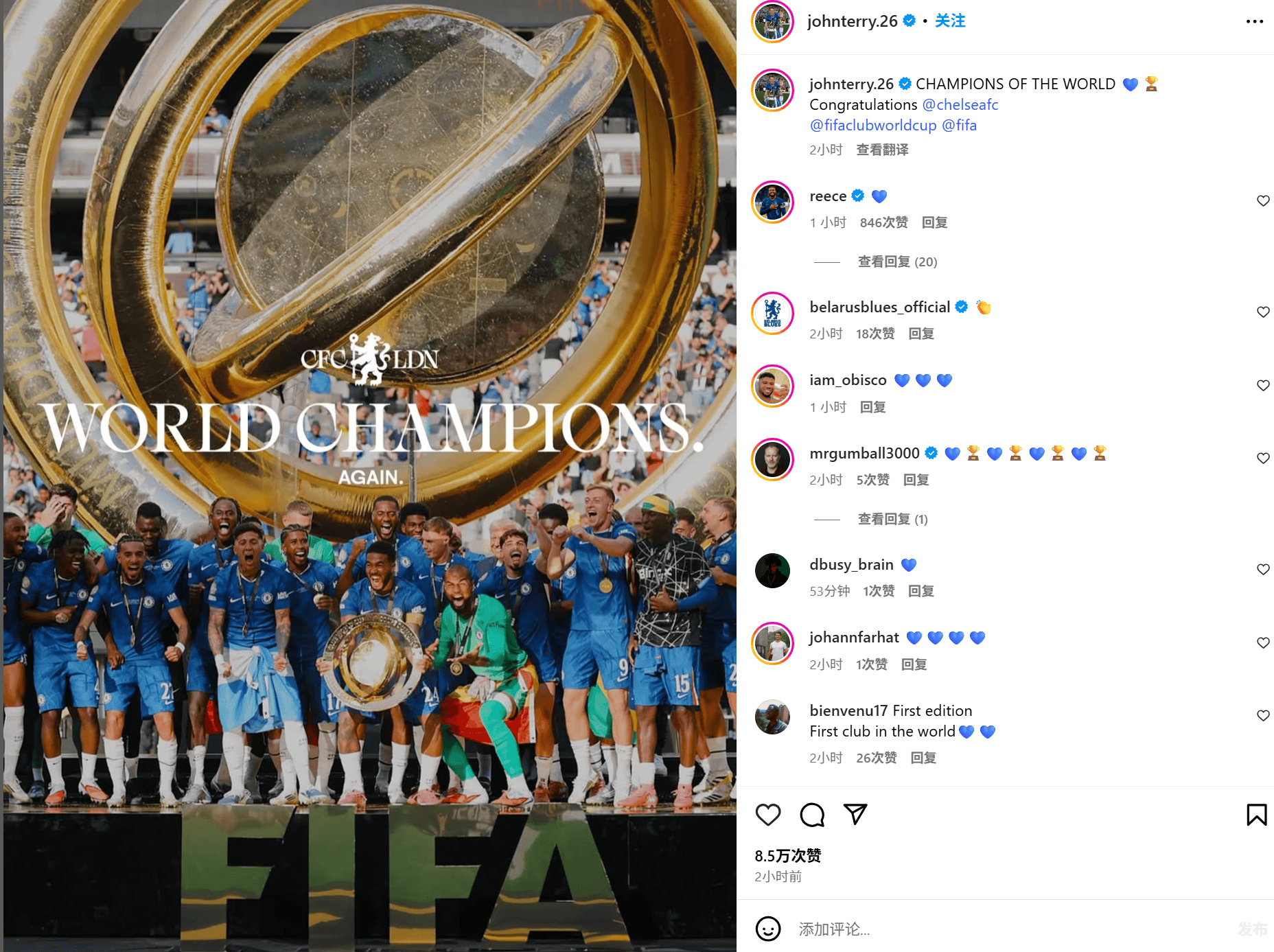Show the caption translation via 查看翻译
The image size is (1274, 952).
coord(882,150)
